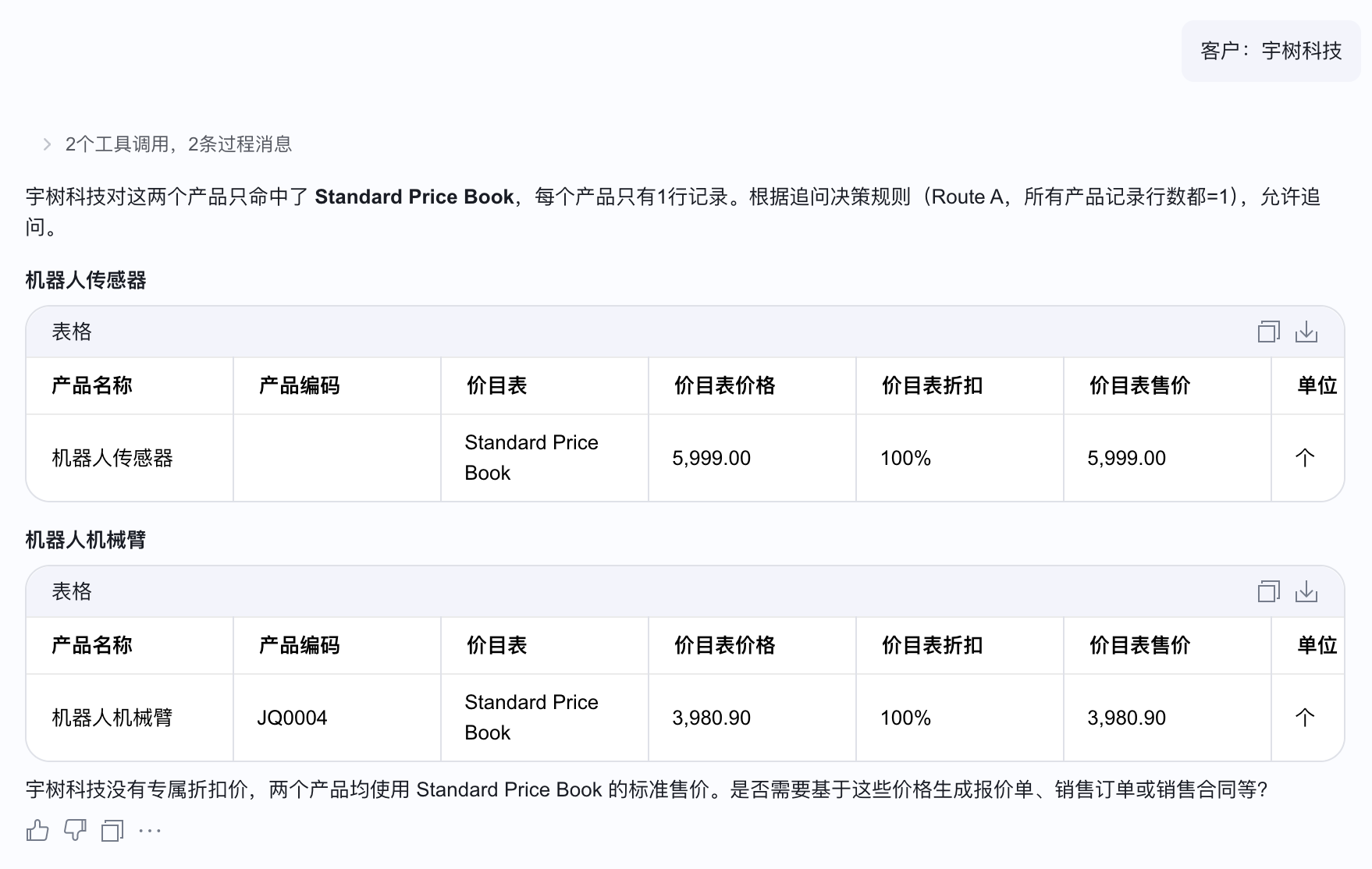Give the response a thumbs up

point(37,831)
